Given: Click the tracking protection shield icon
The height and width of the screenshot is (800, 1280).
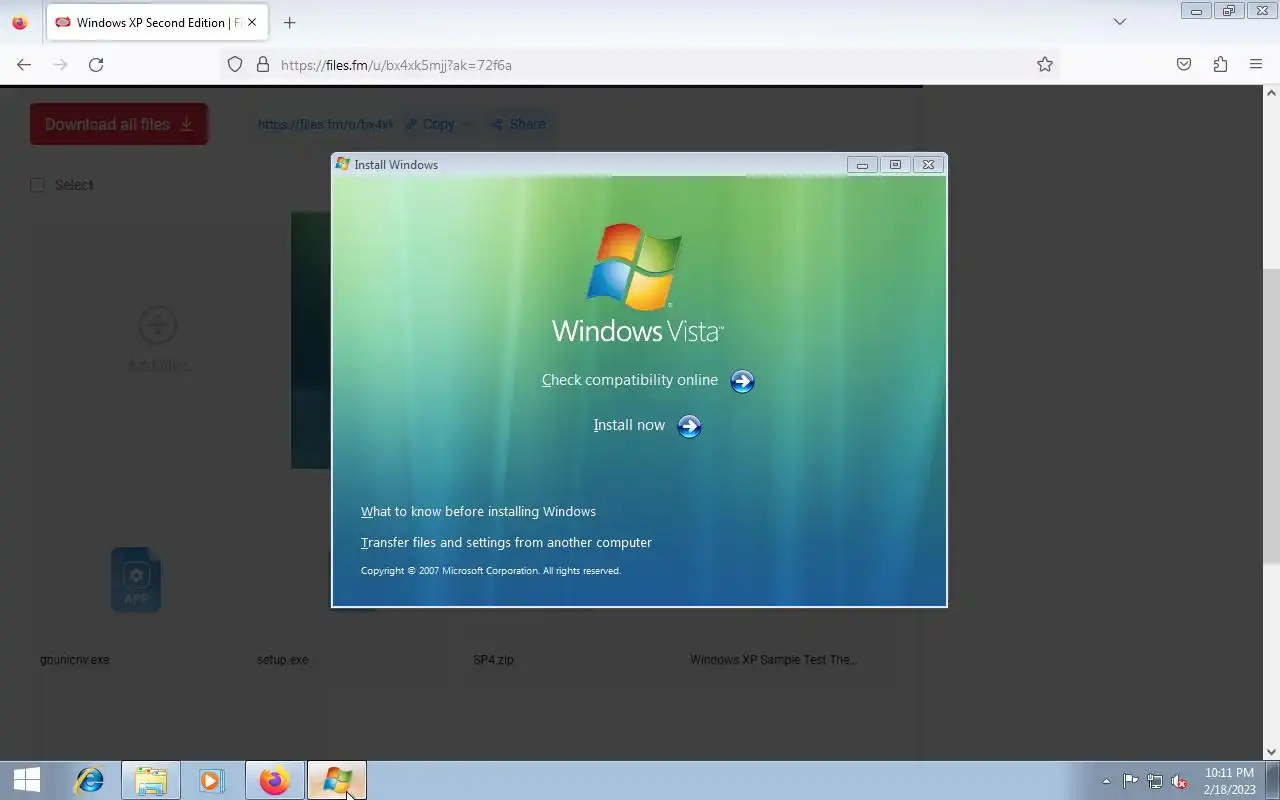Looking at the screenshot, I should coord(235,65).
